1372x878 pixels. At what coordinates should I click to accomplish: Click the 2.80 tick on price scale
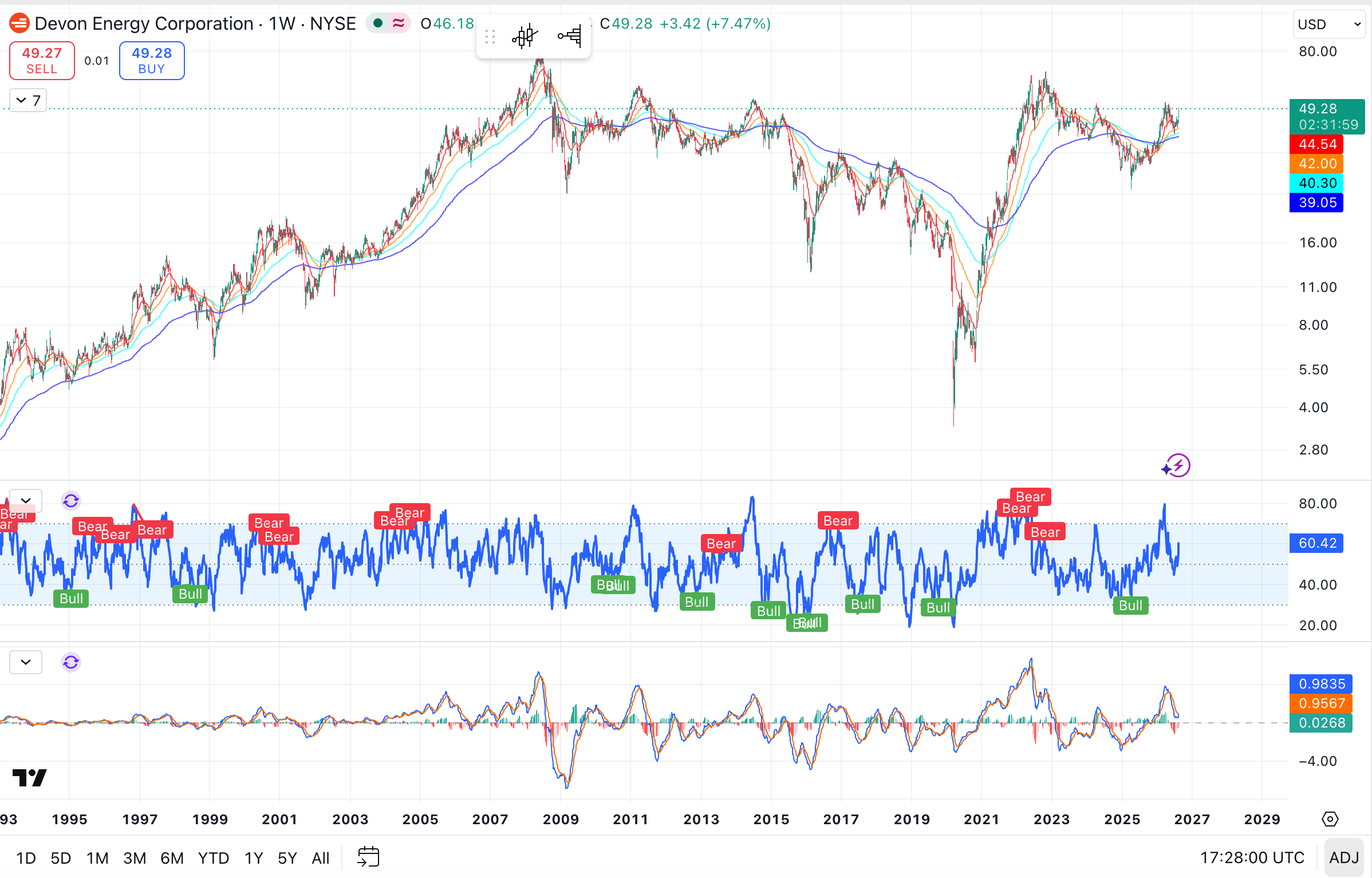click(x=1314, y=450)
